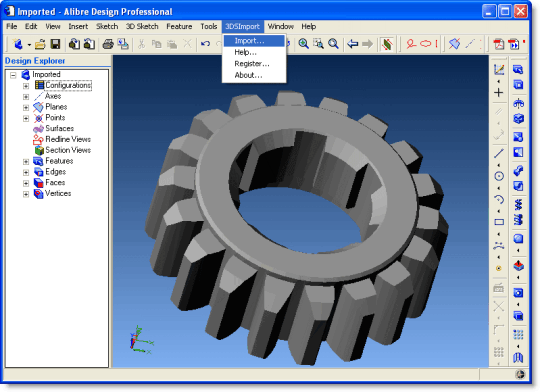Click the Design Explorer panel title
The height and width of the screenshot is (392, 540).
click(35, 61)
